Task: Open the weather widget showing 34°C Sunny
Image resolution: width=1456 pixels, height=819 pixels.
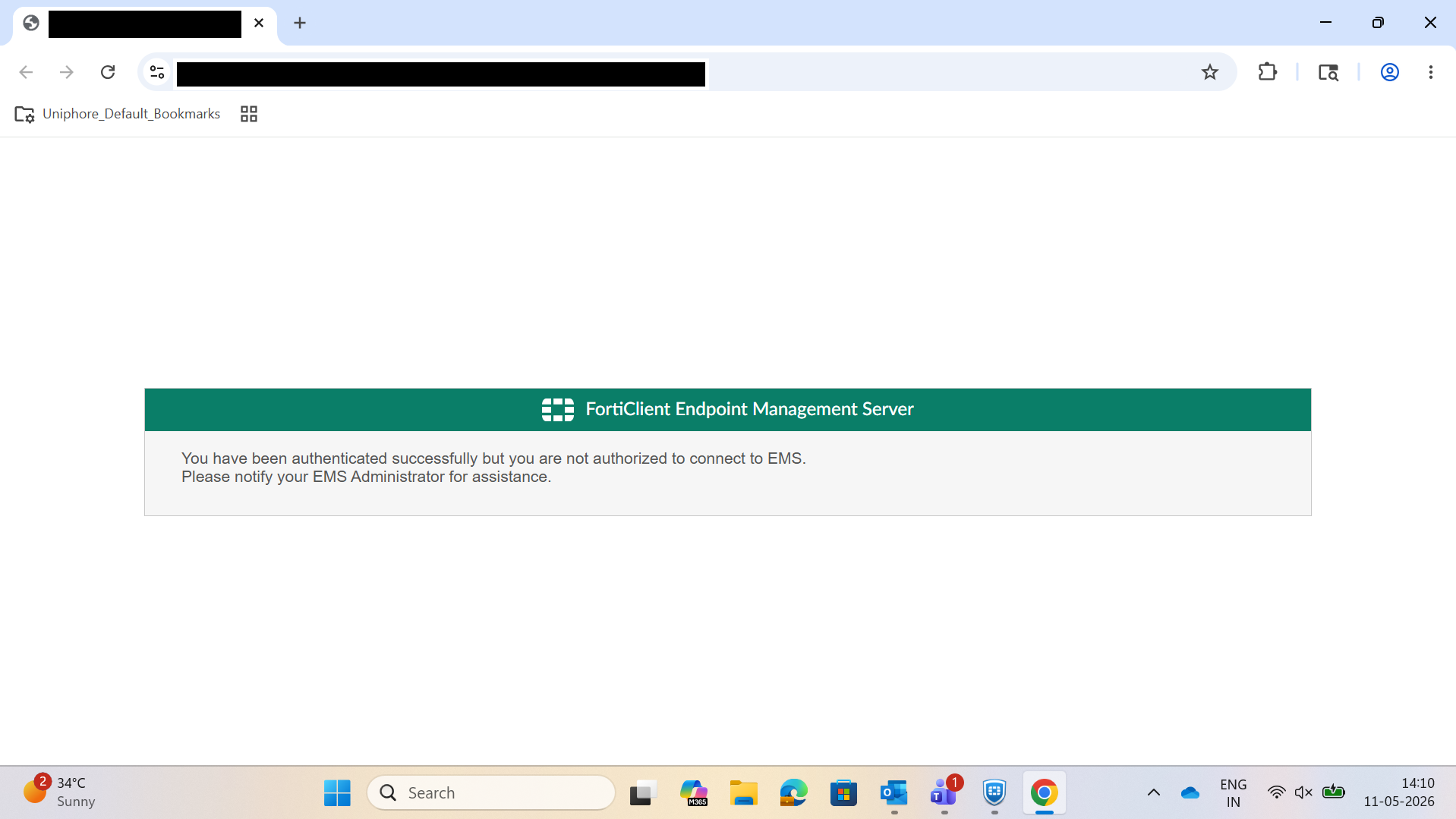Action: coord(59,793)
